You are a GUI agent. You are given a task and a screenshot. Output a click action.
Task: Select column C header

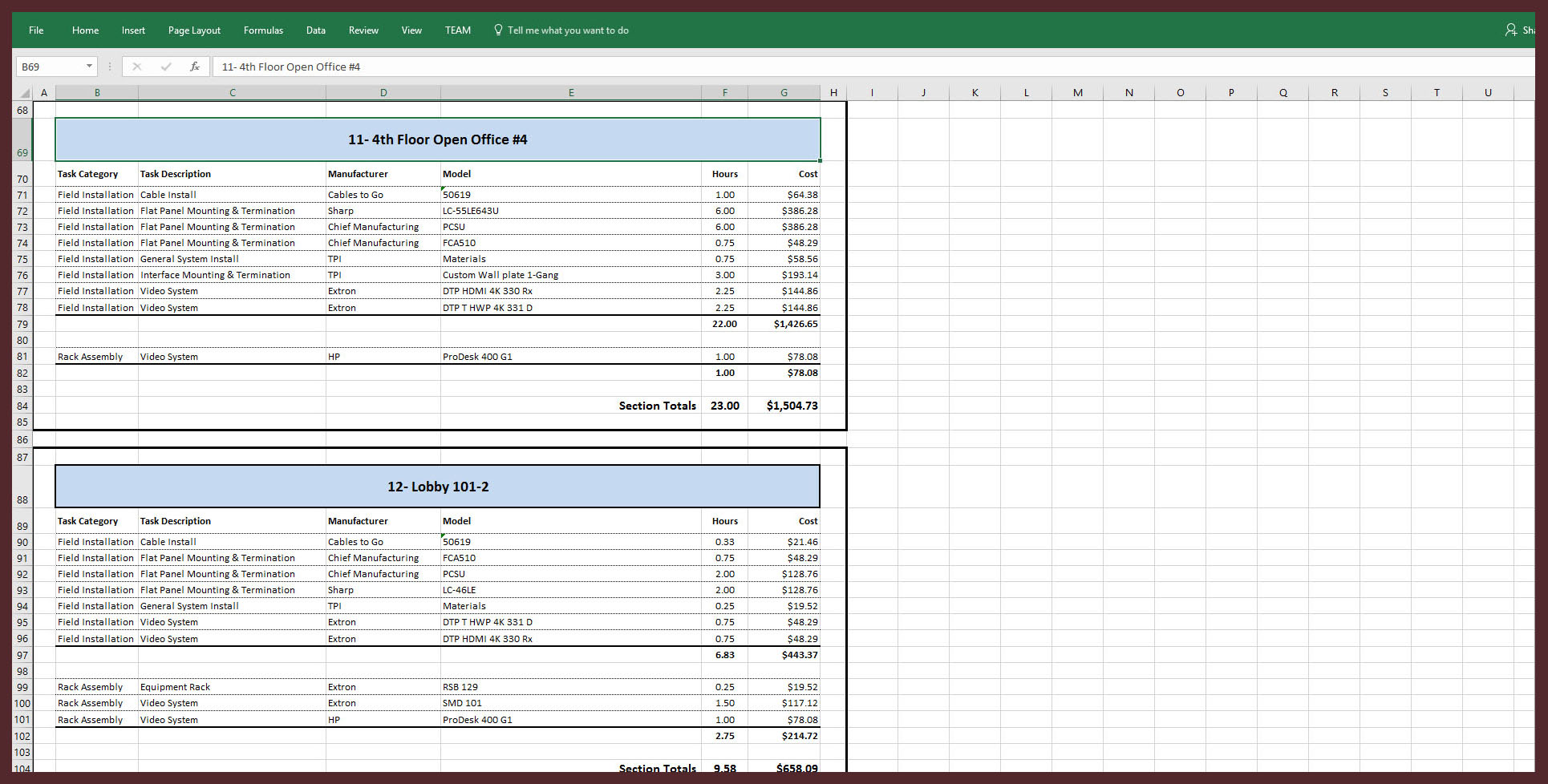tap(233, 93)
